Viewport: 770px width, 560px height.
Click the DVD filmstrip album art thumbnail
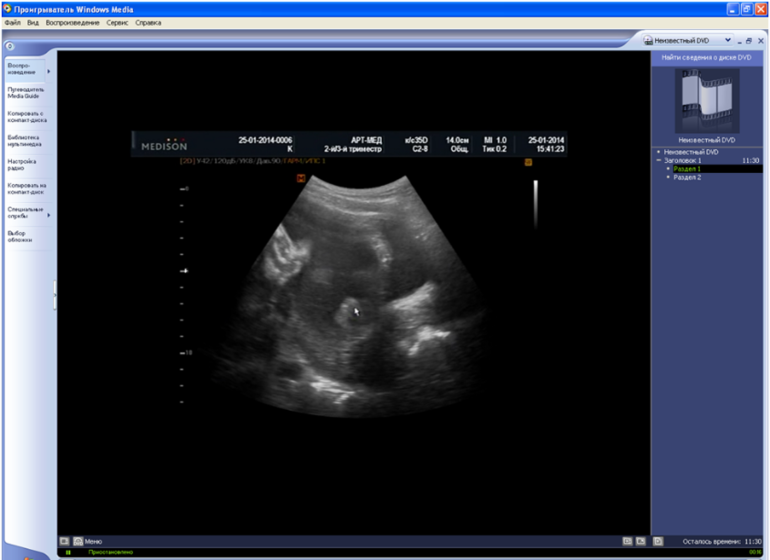click(706, 101)
